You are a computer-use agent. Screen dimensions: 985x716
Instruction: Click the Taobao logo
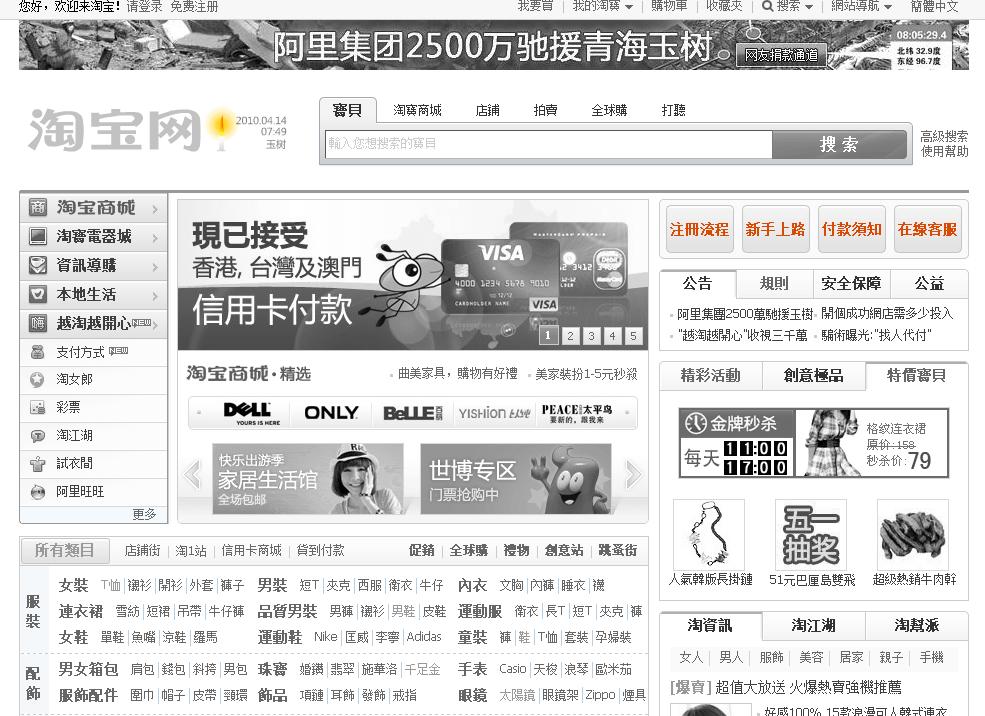(114, 130)
